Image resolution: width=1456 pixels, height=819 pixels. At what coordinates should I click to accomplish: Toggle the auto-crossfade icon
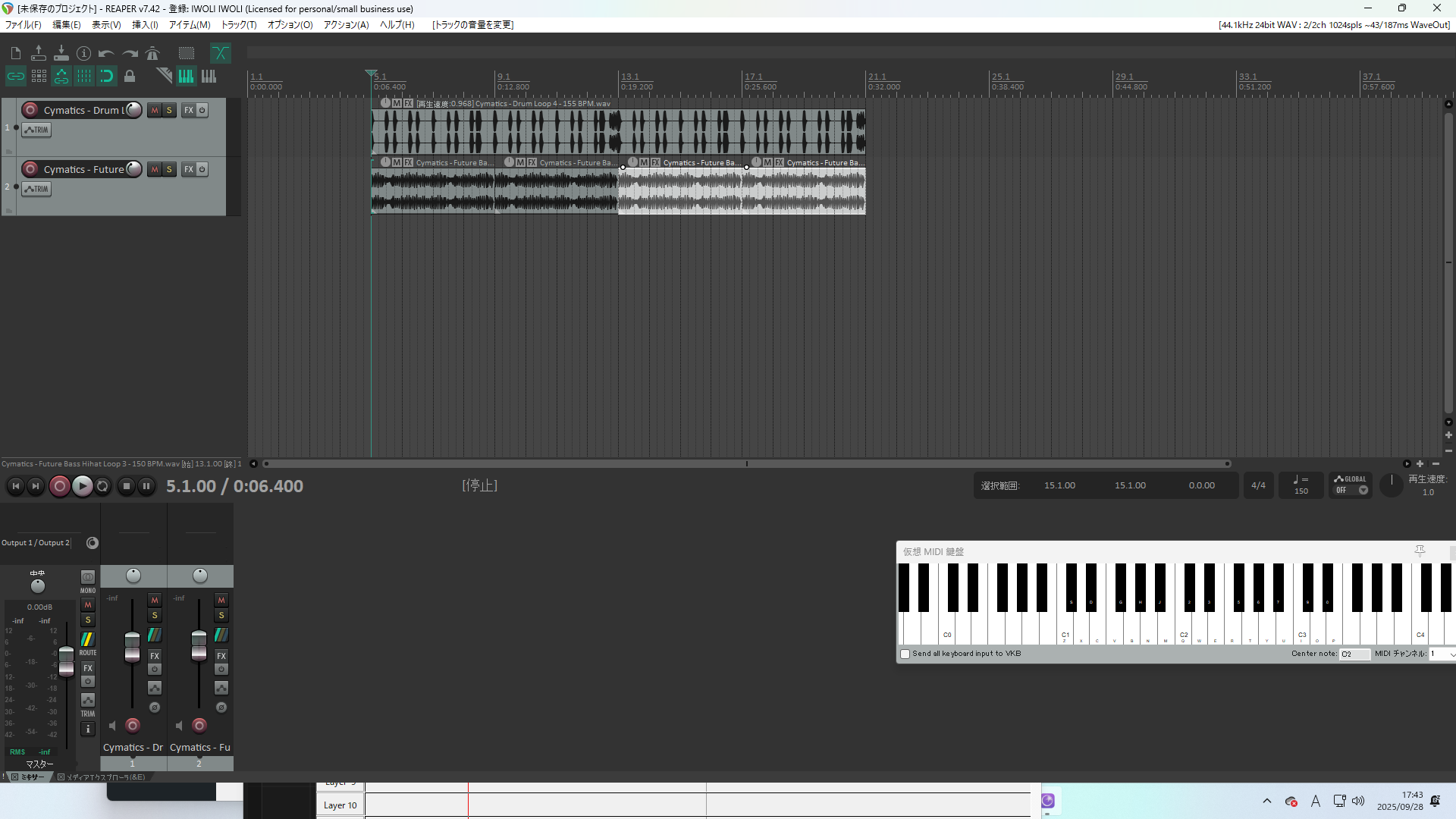220,53
